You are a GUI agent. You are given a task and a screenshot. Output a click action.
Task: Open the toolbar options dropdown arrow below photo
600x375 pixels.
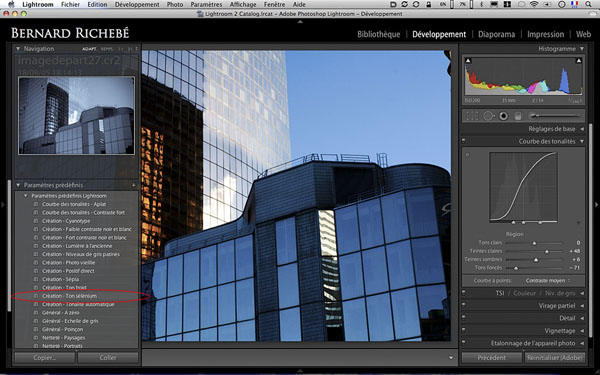pyautogui.click(x=451, y=358)
